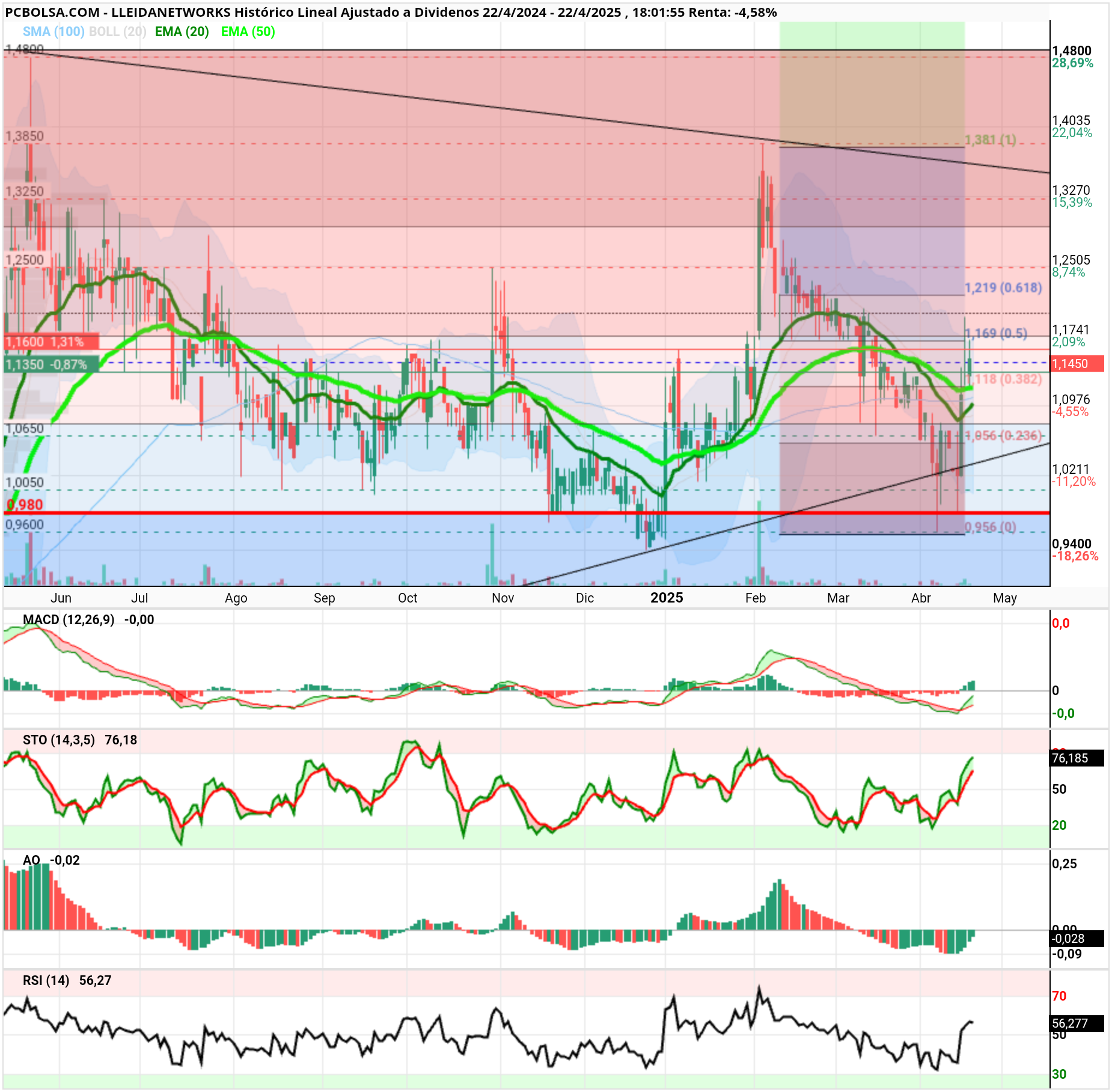Click the 56,277 RSI value tag
The width and height of the screenshot is (1112, 1092).
[x=1077, y=1023]
